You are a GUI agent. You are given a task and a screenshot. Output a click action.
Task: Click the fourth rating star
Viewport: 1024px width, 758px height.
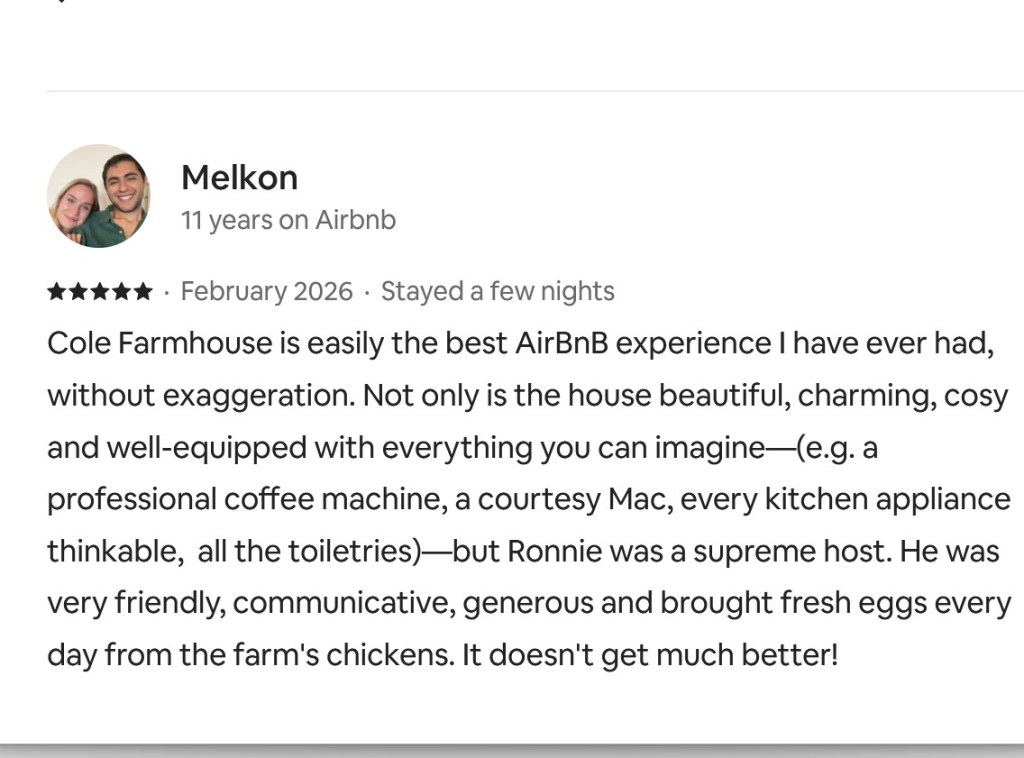tap(122, 292)
